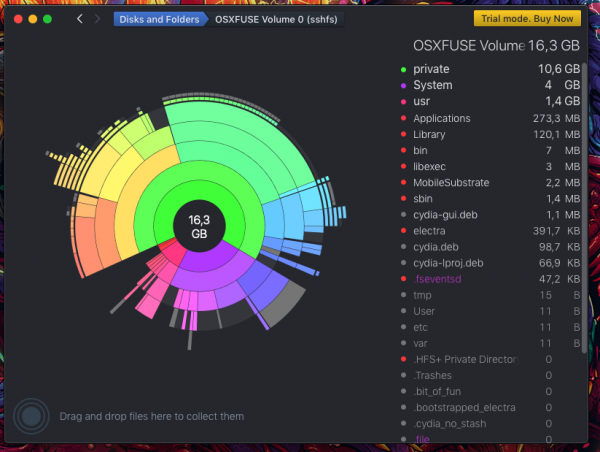Open the Library folder entry
Screen dimensions: 600x452
pyautogui.click(x=490, y=134)
